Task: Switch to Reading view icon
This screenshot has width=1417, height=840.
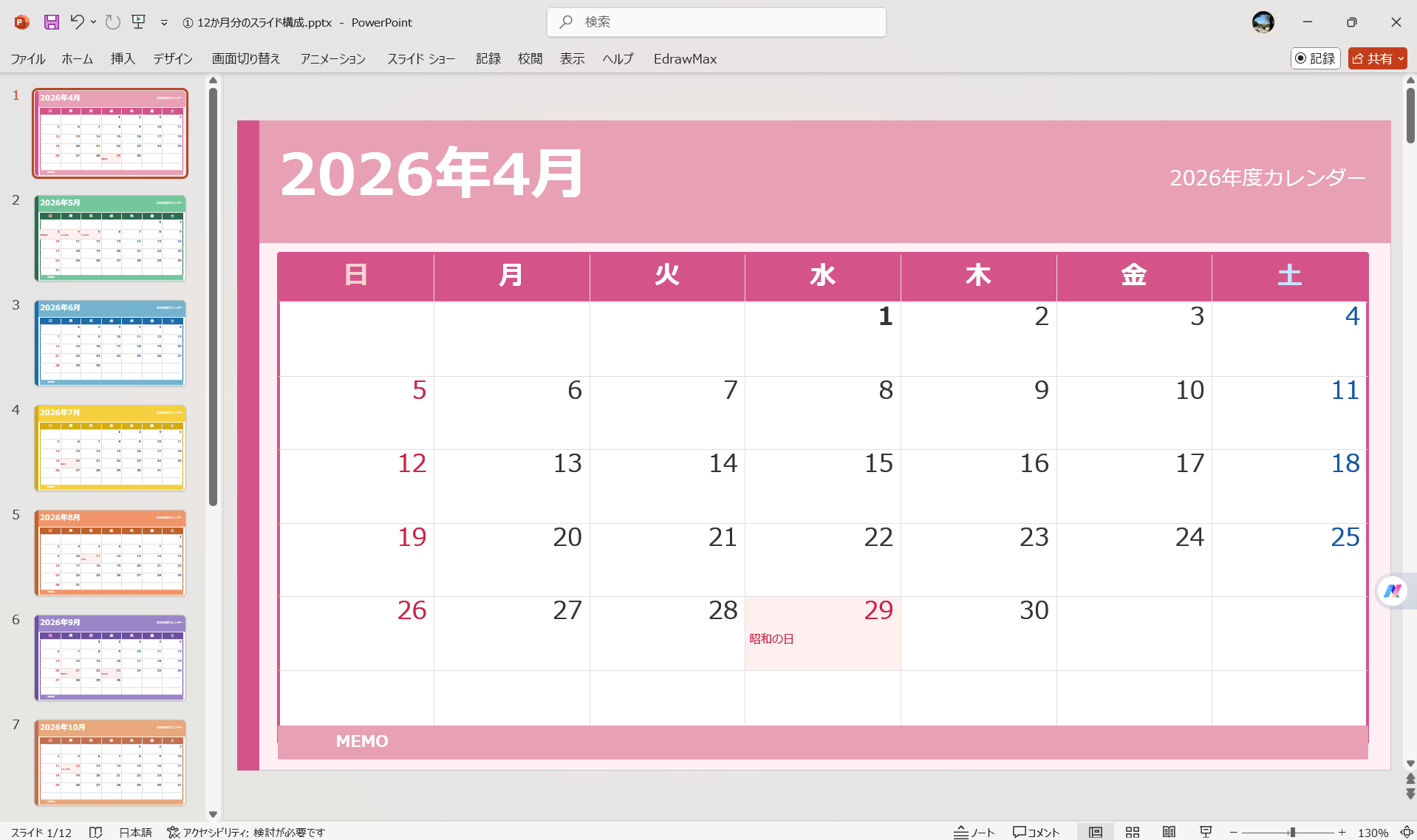Action: 1170,832
